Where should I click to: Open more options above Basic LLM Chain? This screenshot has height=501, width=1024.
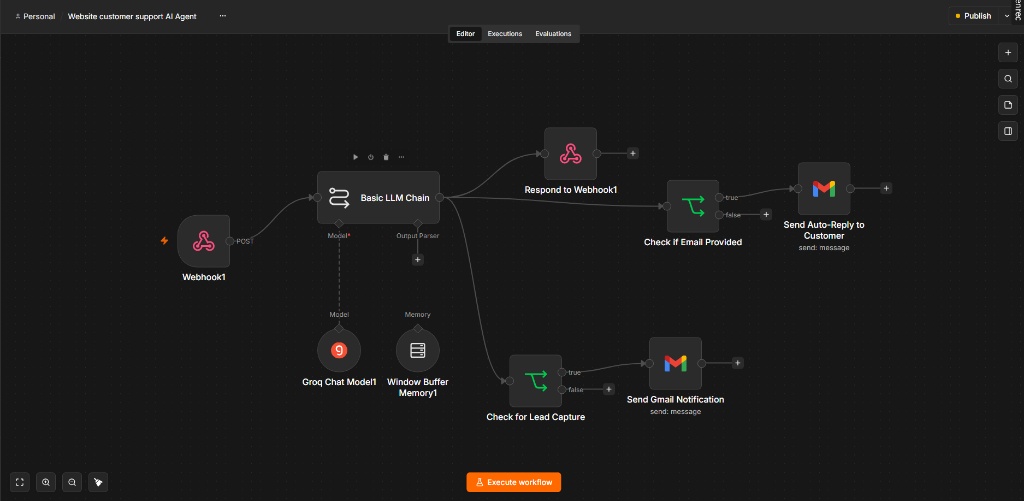tap(401, 157)
